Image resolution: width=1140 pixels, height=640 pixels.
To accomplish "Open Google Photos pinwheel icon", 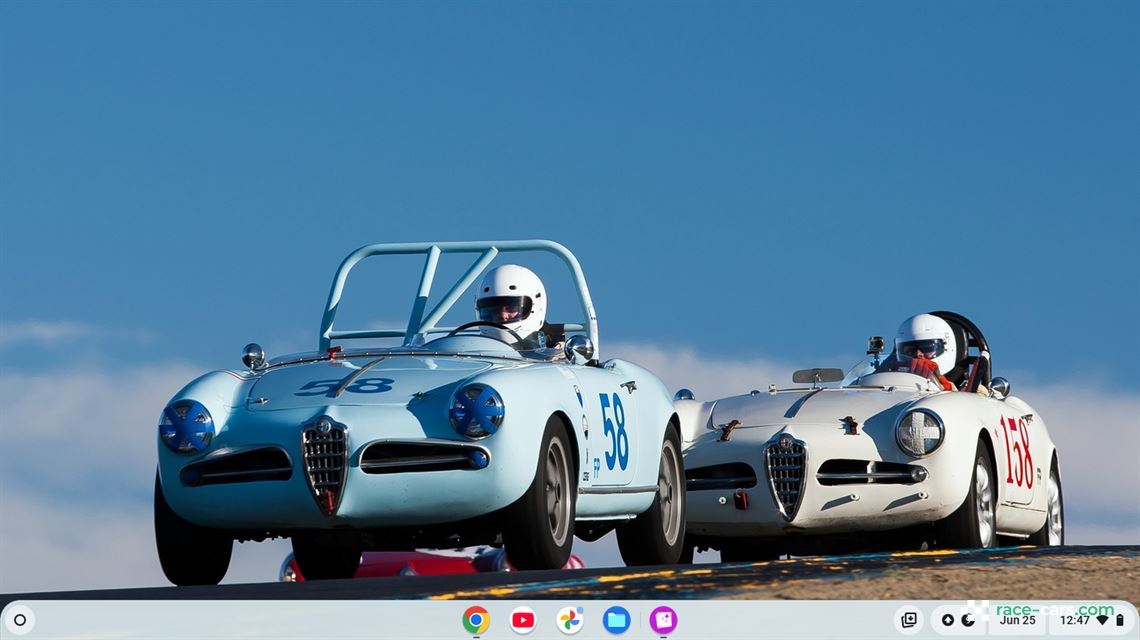I will click(x=570, y=620).
